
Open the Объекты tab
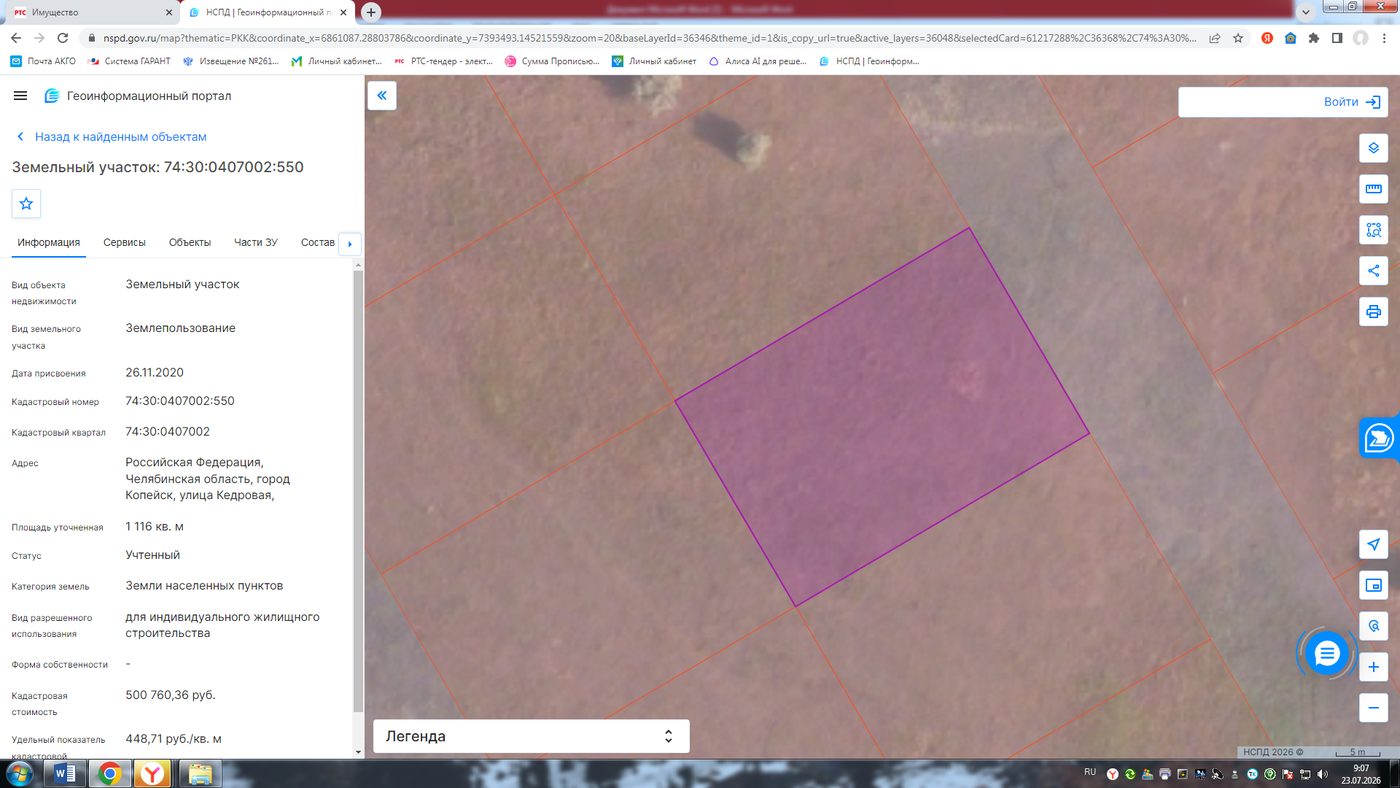click(x=190, y=242)
